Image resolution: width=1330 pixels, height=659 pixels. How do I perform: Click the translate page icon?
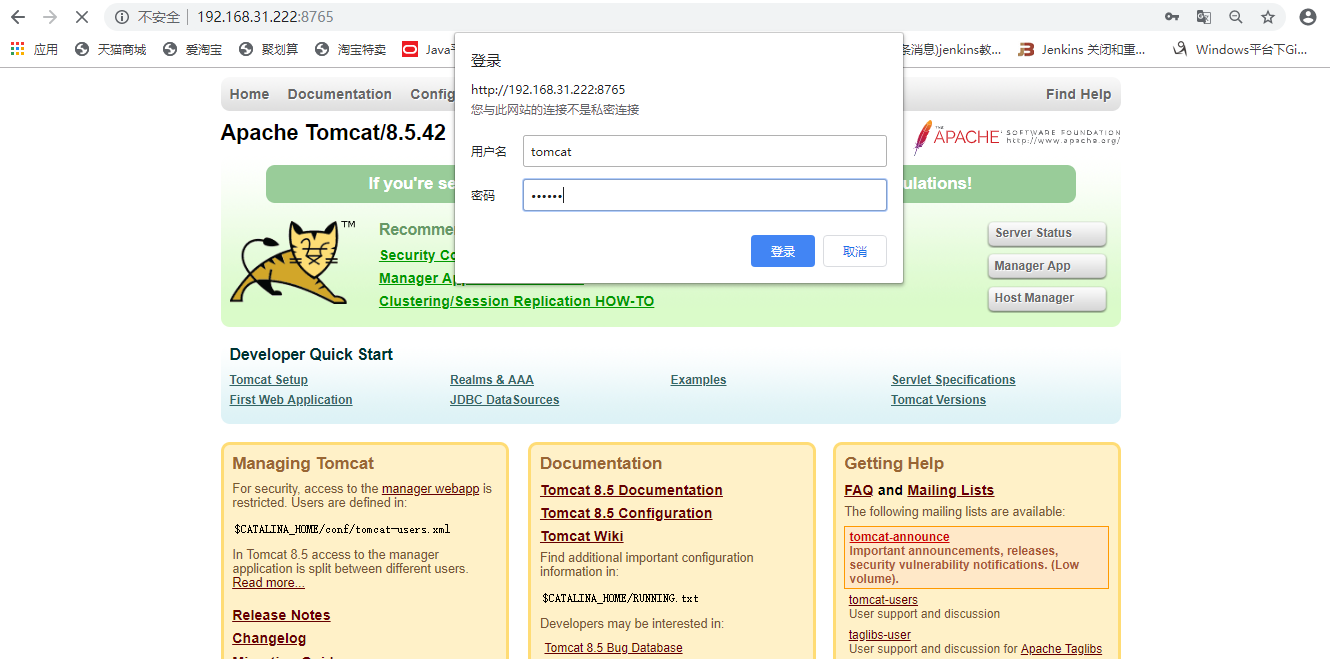tap(1204, 17)
